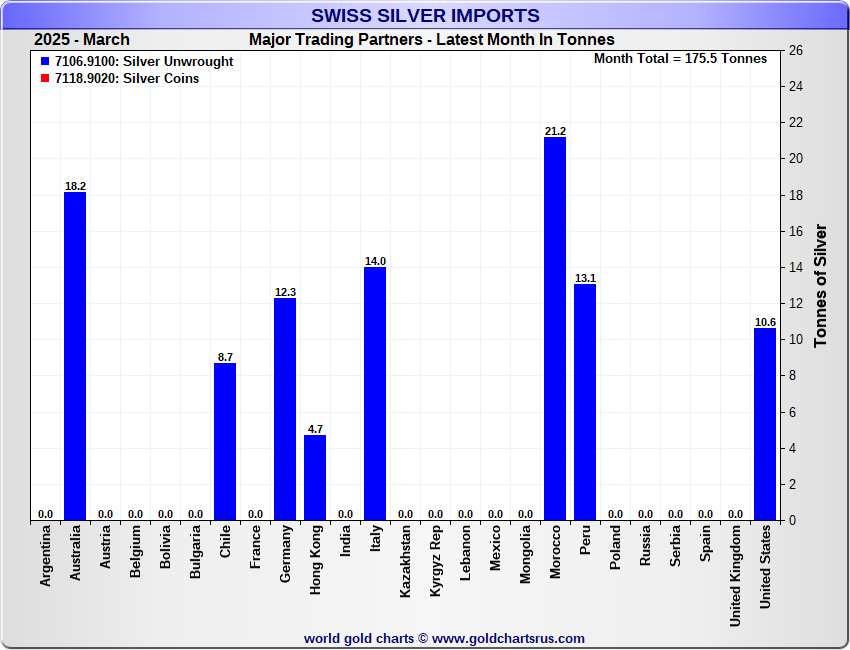Viewport: 850px width, 650px height.
Task: Click the Chile axis label
Action: (225, 541)
